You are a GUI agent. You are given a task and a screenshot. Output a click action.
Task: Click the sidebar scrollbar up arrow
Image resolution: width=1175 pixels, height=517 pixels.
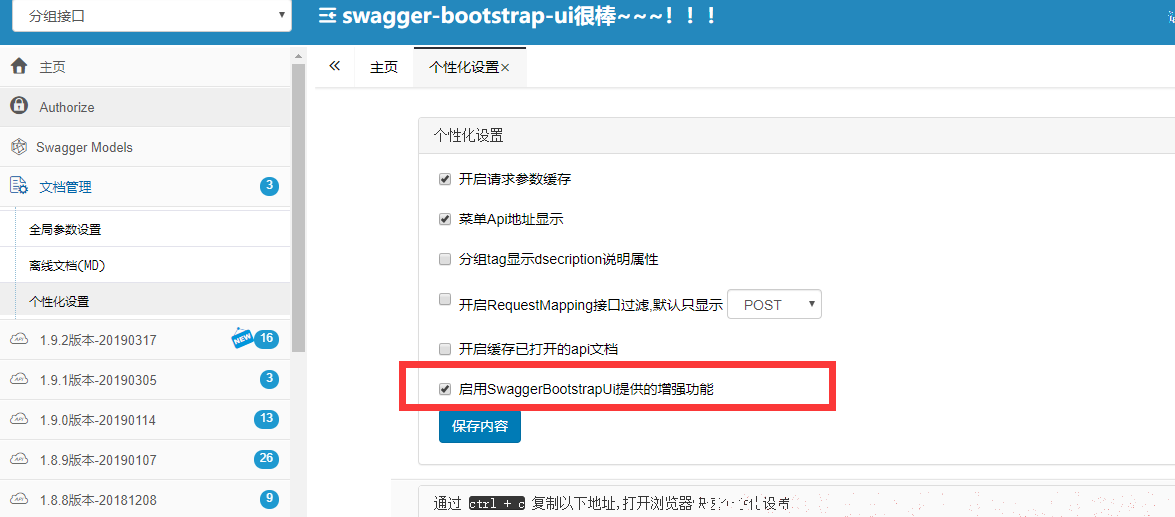click(x=299, y=56)
